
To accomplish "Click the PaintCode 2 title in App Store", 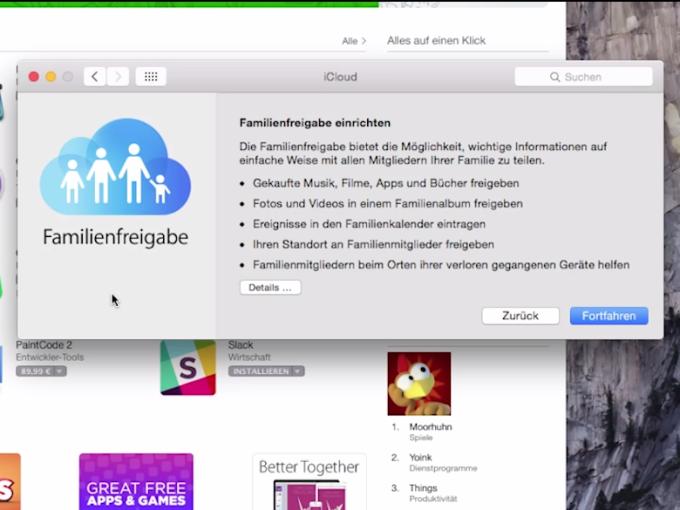I will pos(44,345).
